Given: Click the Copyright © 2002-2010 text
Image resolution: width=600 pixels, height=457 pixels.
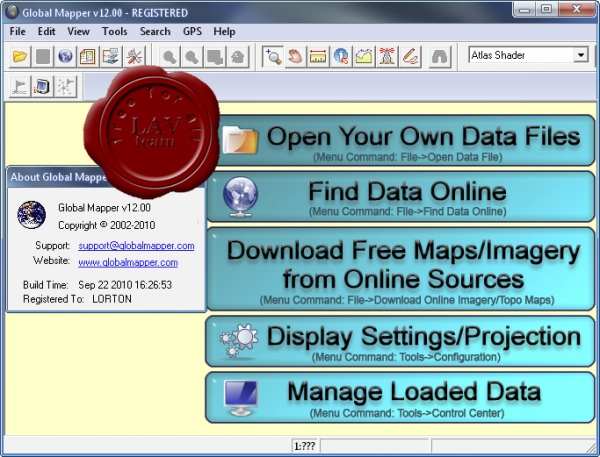Looking at the screenshot, I should pos(106,225).
